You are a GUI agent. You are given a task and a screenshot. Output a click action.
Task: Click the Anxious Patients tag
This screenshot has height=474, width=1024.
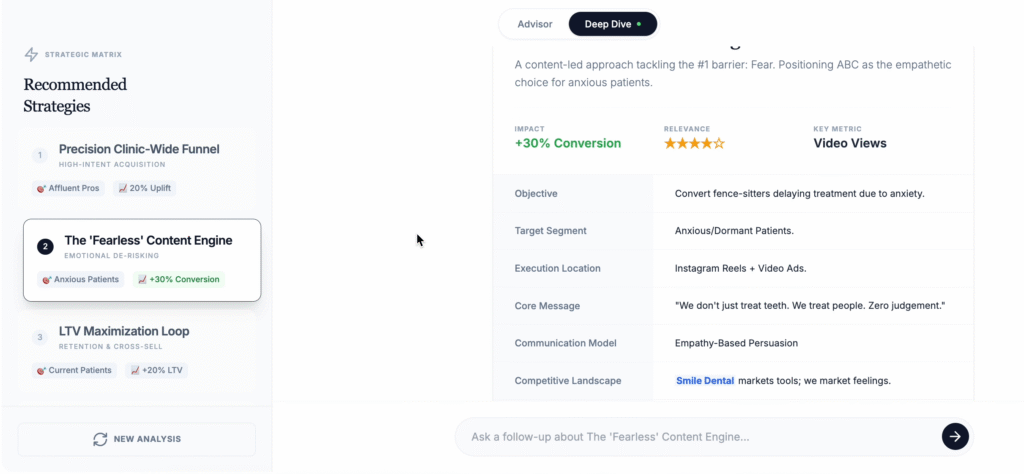pyautogui.click(x=80, y=279)
